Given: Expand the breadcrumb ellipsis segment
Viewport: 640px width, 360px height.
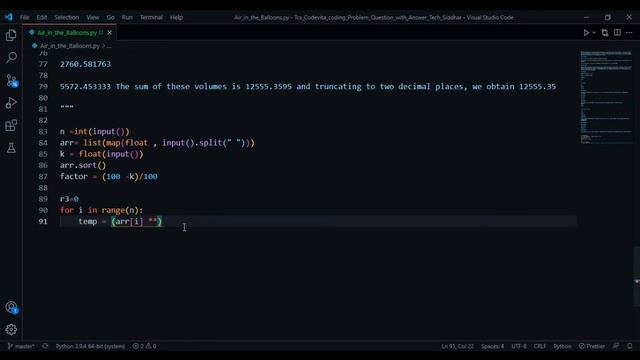Looking at the screenshot, I should (109, 46).
